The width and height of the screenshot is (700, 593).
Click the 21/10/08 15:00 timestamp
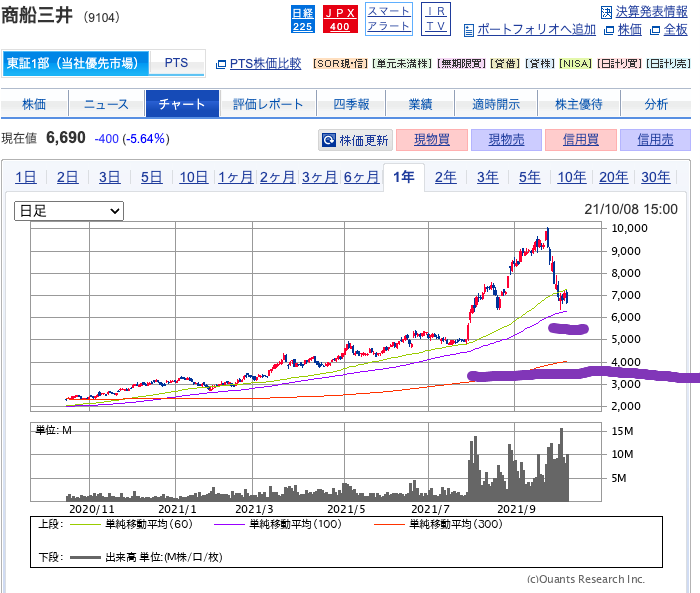[631, 209]
